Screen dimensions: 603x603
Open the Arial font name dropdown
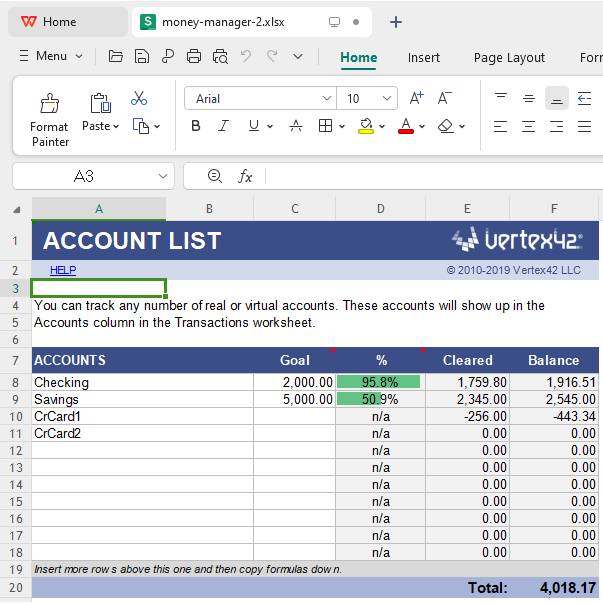[327, 98]
